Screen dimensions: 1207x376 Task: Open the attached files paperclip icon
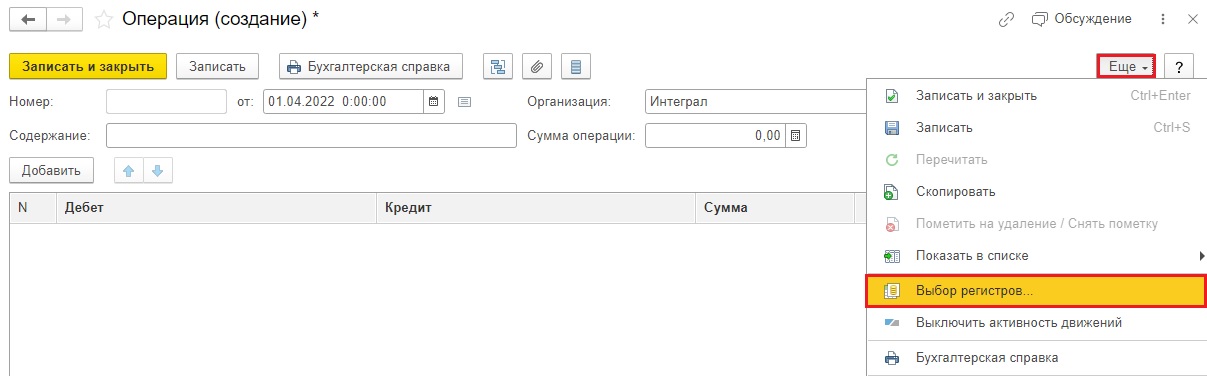click(537, 67)
